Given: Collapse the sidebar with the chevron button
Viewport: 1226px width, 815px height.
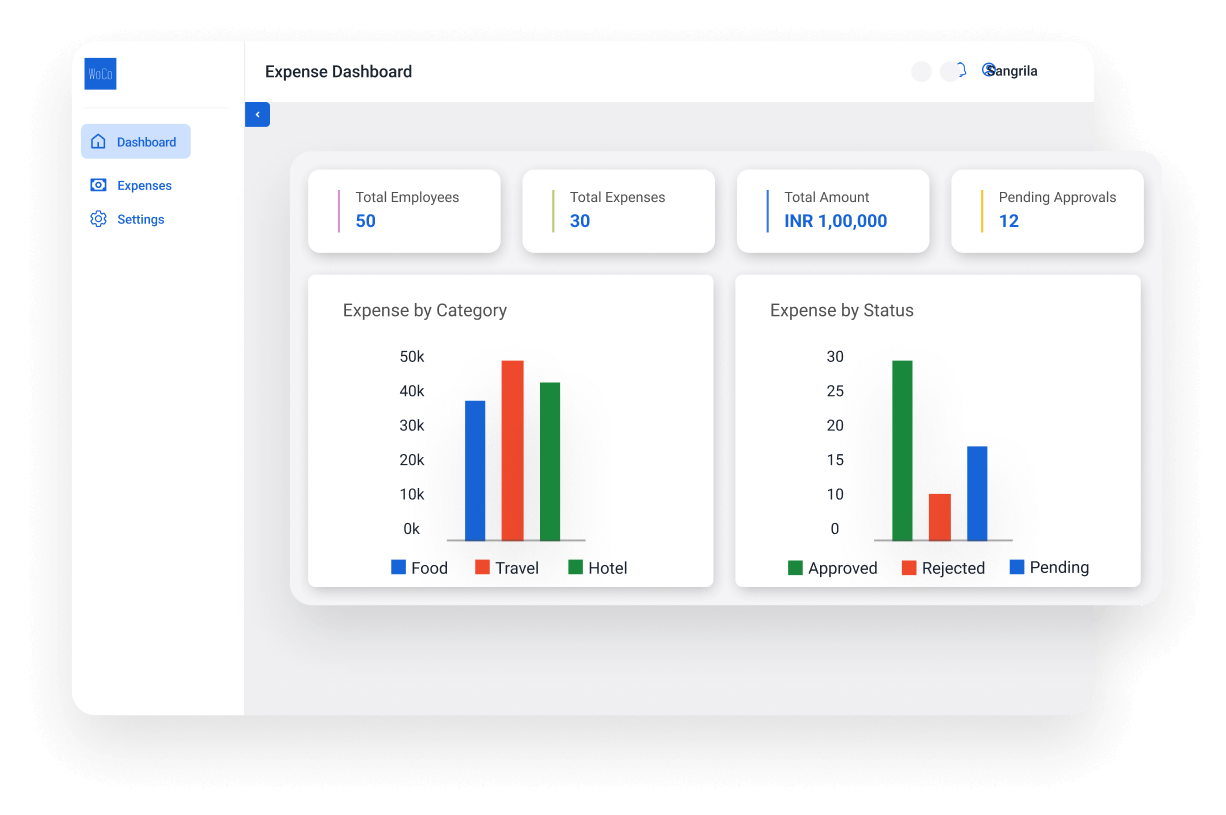Looking at the screenshot, I should click(257, 115).
